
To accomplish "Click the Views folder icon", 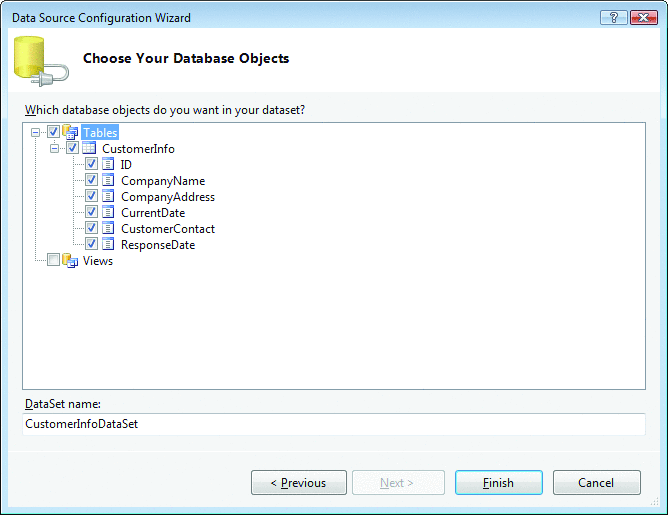I will [70, 260].
